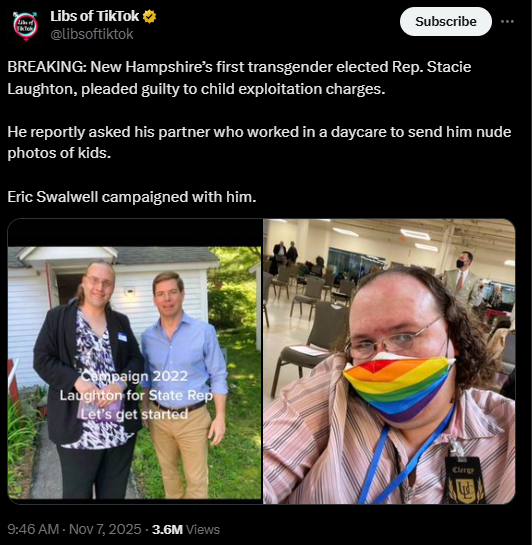Click the rainbow face mask in photo
The image size is (532, 545).
[x=399, y=387]
